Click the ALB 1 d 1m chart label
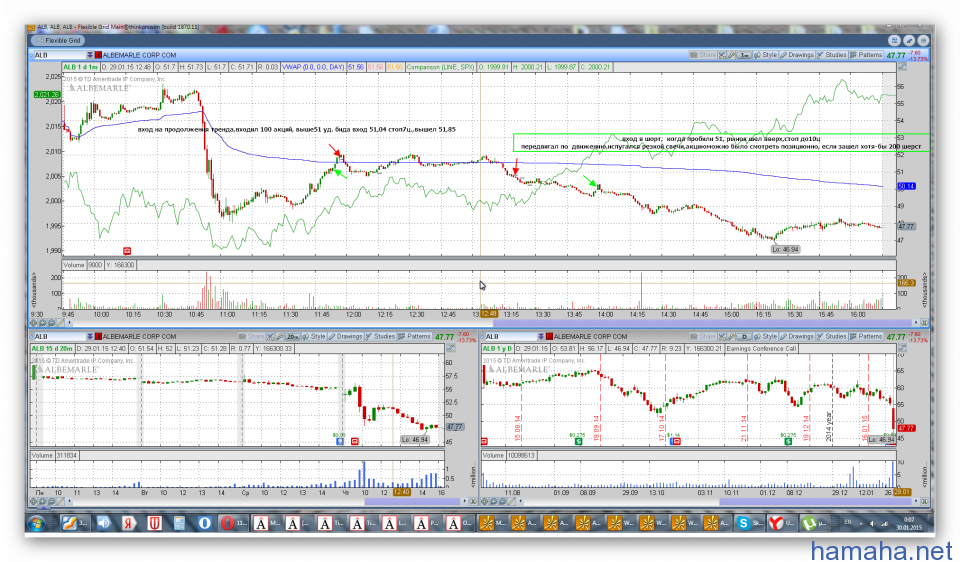This screenshot has height=562, width=960. coord(81,67)
